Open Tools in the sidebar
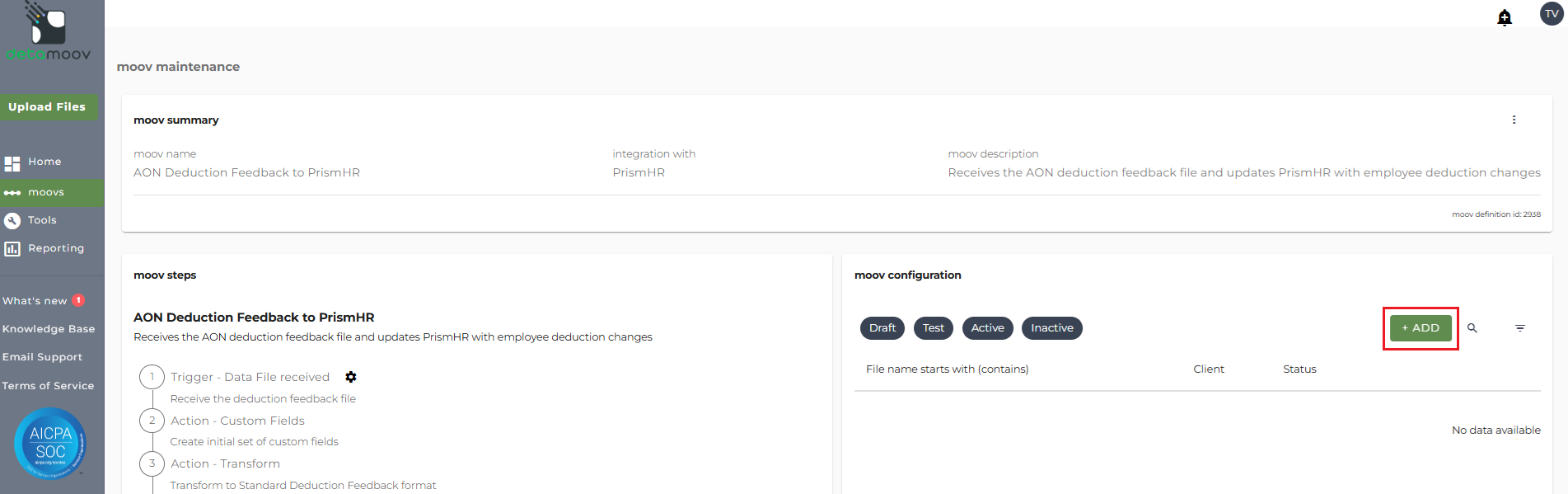This screenshot has width=1568, height=494. click(42, 220)
